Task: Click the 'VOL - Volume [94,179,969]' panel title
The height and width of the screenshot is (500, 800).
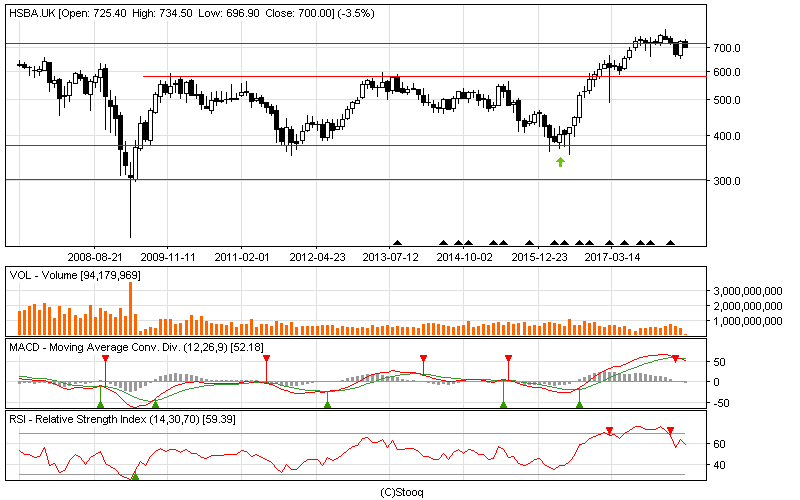Action: tap(75, 276)
